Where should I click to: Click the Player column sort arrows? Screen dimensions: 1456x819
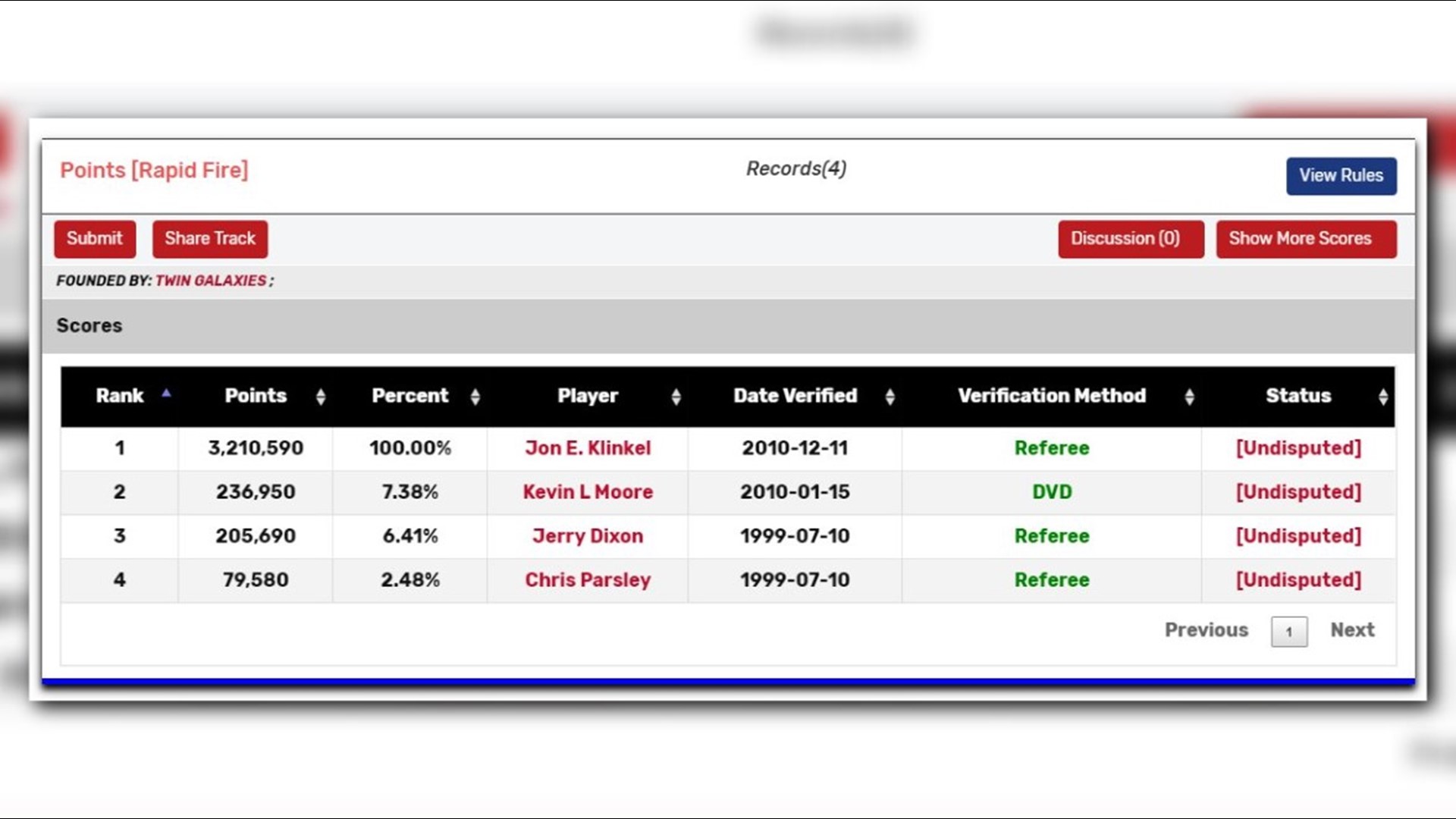click(676, 397)
